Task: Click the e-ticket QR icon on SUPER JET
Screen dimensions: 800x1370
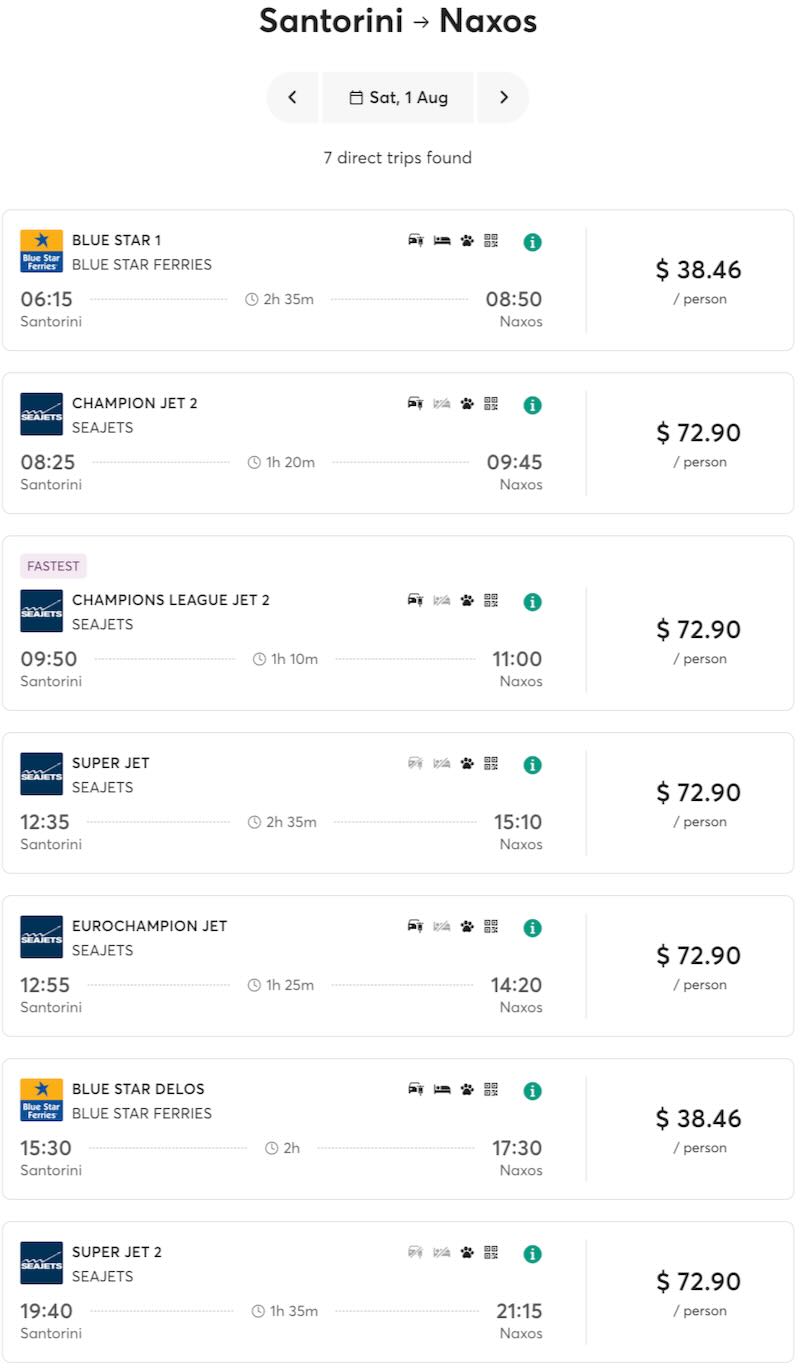Action: (x=491, y=763)
